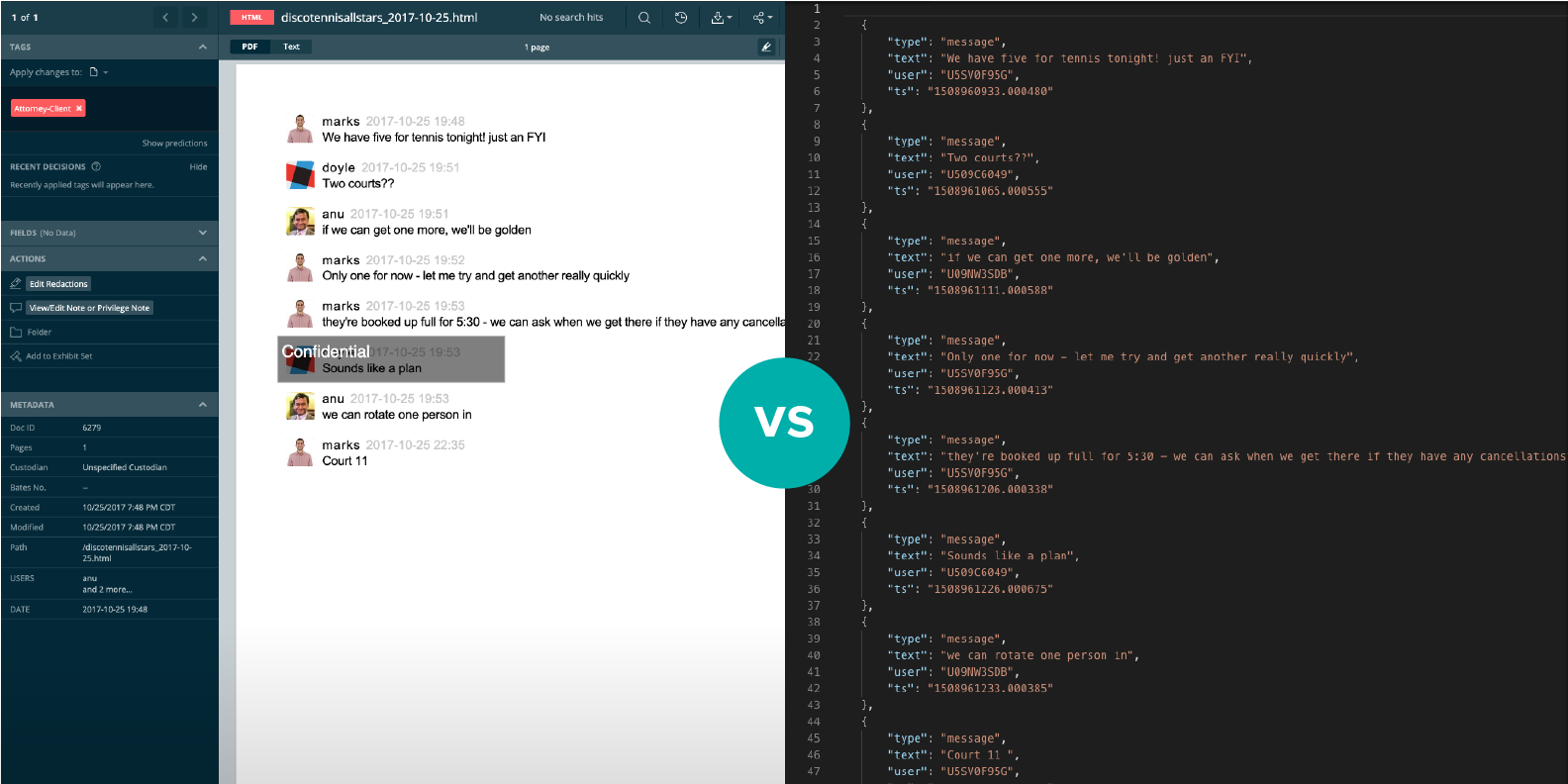
Task: Click the Path value in metadata
Action: (x=137, y=552)
